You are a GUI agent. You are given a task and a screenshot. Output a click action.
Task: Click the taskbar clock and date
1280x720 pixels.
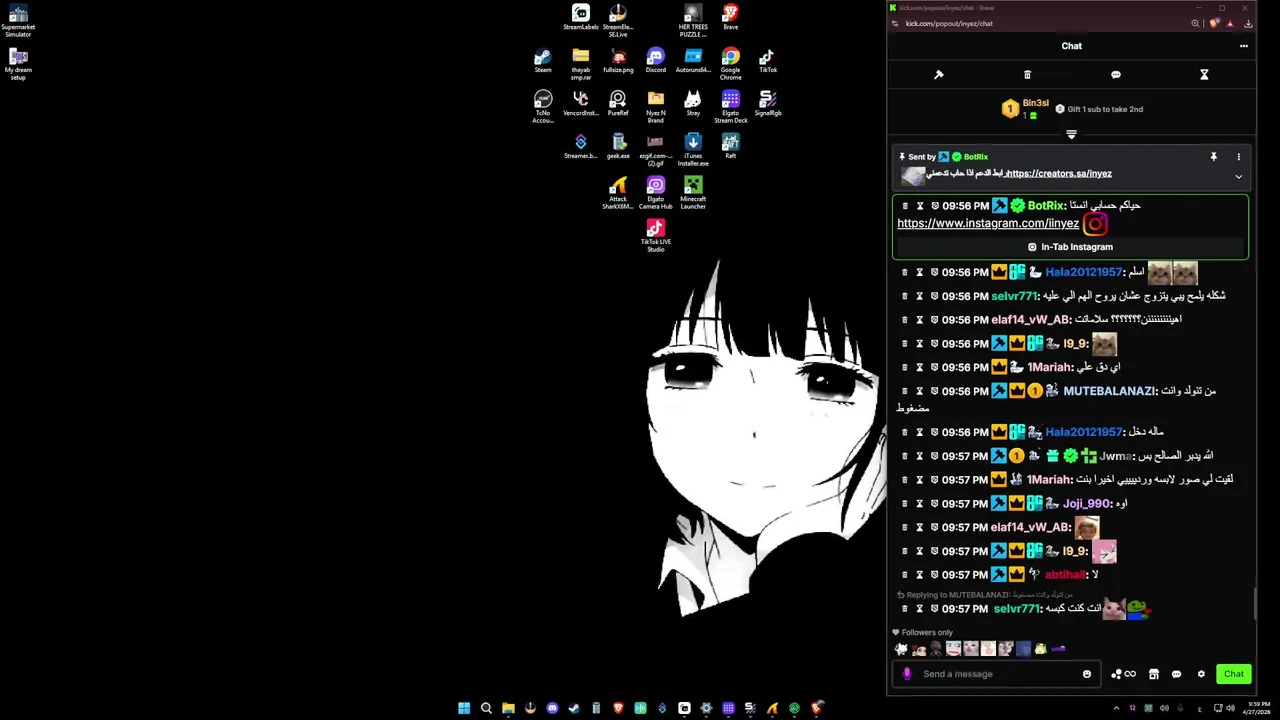click(1257, 708)
